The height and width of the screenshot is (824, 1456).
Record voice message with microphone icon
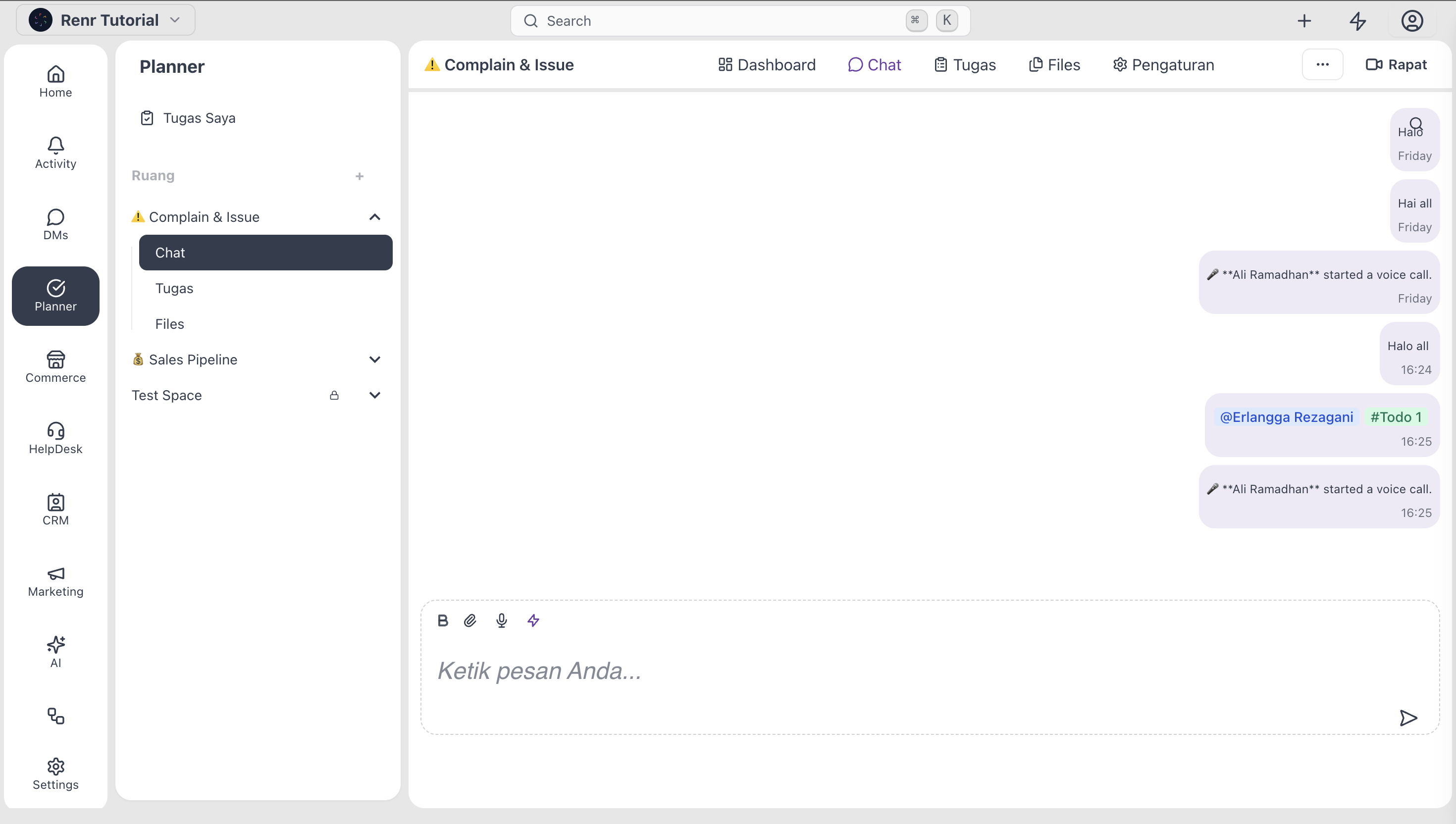(x=502, y=621)
